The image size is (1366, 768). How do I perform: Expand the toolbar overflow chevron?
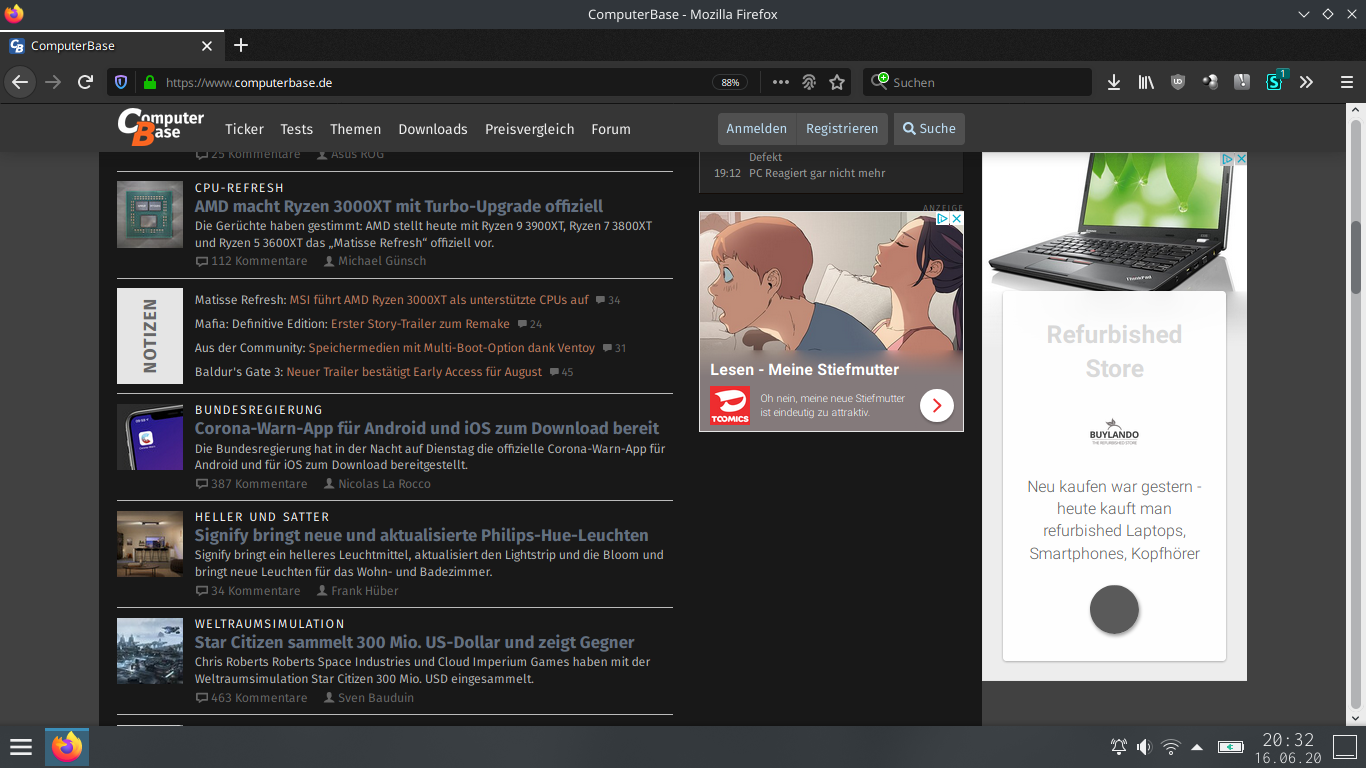(1306, 82)
